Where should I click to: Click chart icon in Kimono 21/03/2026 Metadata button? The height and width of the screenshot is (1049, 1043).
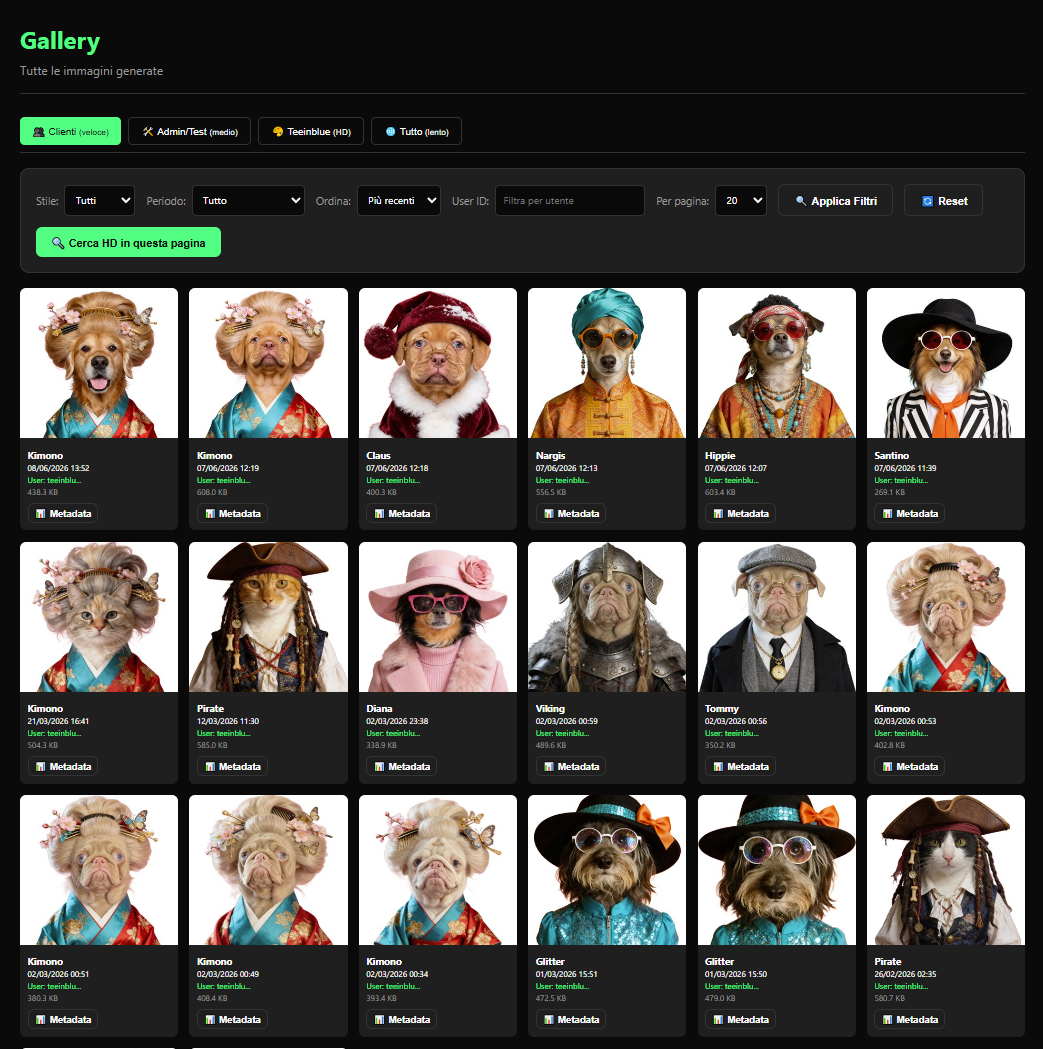tap(41, 767)
